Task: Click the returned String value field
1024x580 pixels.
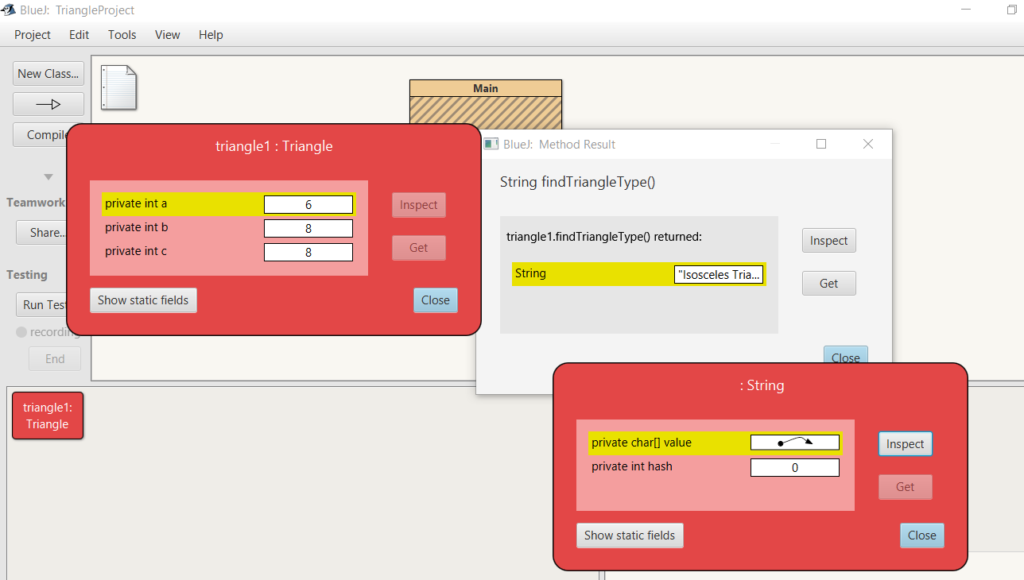Action: (718, 274)
